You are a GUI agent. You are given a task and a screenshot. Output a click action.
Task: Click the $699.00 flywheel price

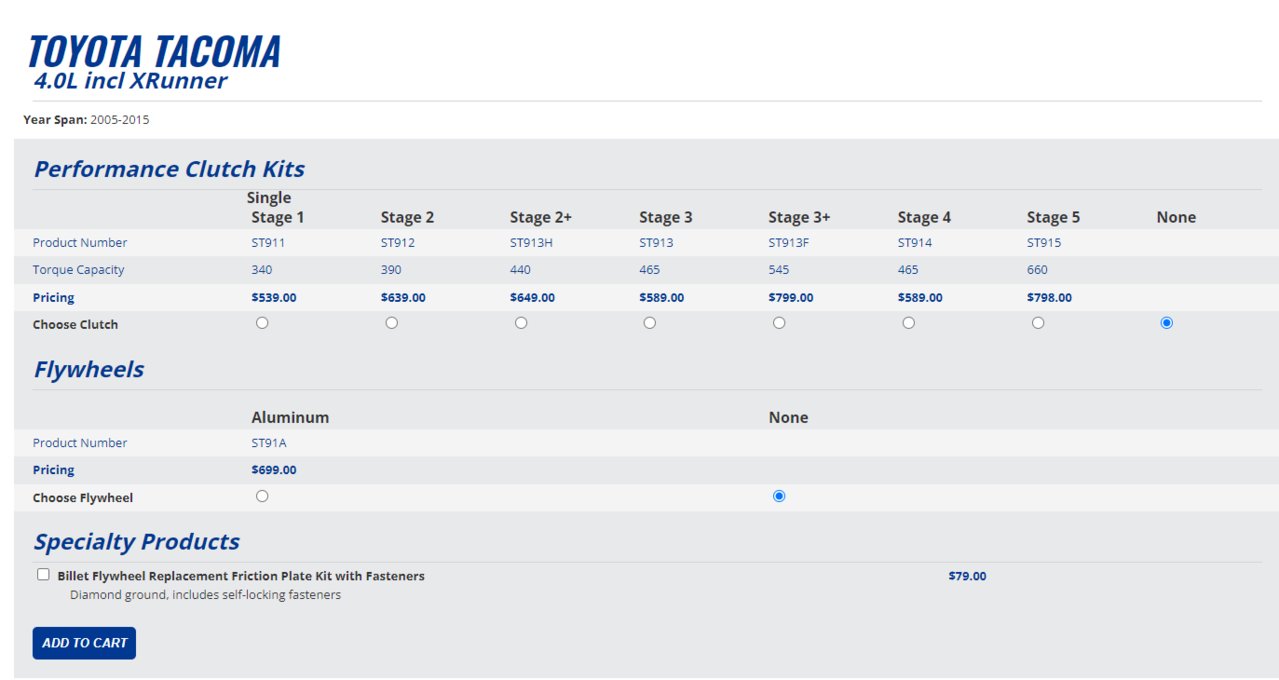274,470
